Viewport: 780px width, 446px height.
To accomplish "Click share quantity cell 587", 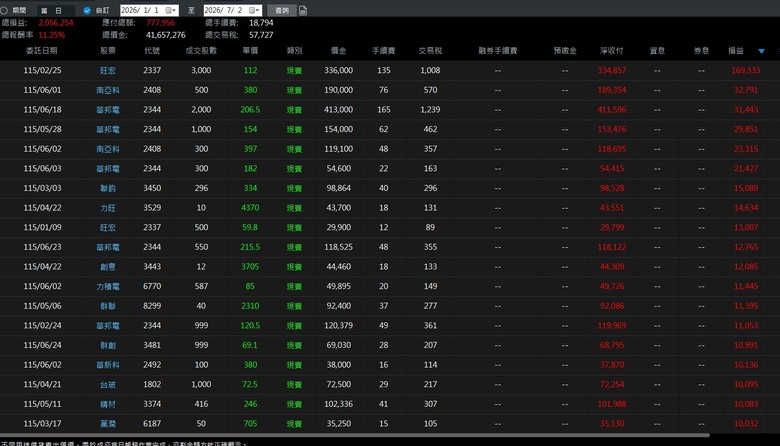I will (201, 286).
